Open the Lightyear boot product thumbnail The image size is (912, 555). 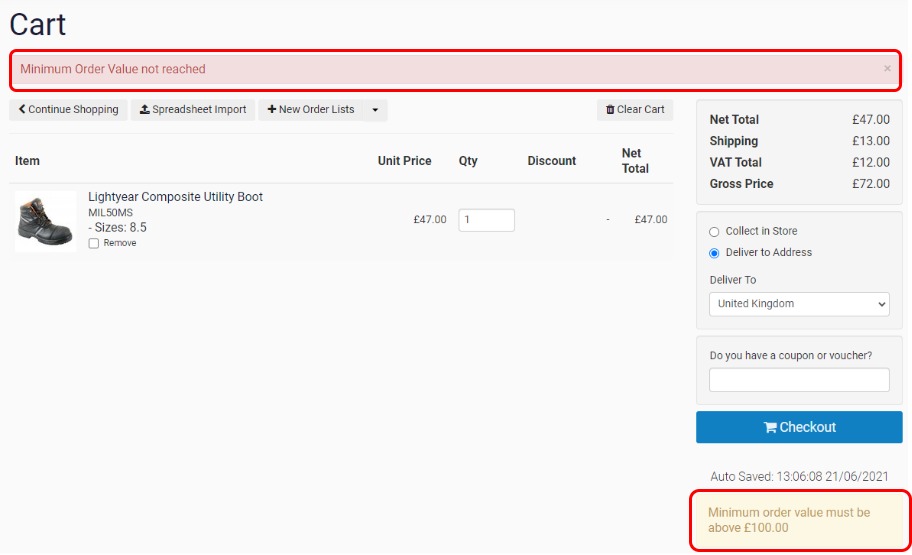point(45,221)
